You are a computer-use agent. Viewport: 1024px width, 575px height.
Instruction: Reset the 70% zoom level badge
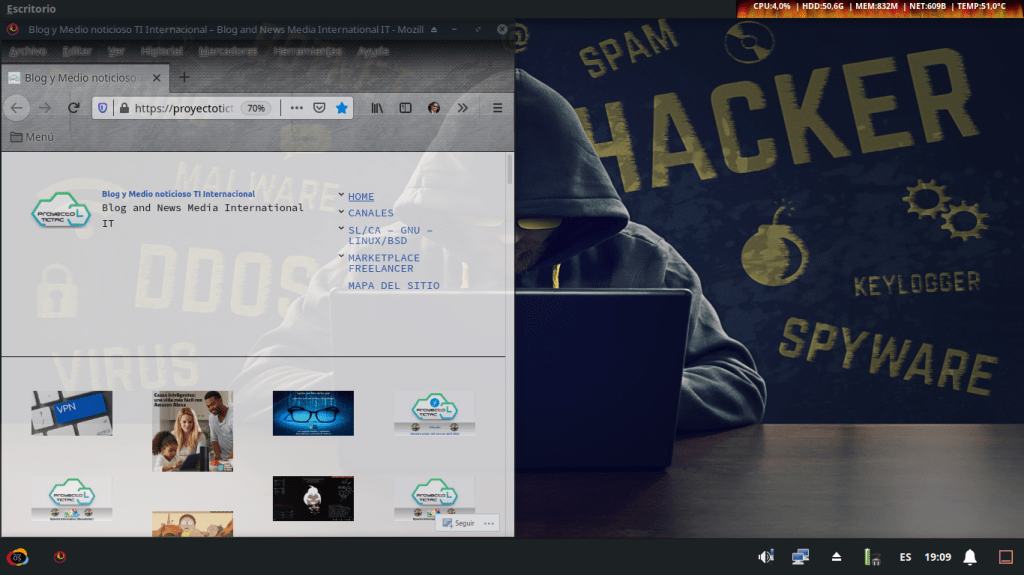coord(256,108)
